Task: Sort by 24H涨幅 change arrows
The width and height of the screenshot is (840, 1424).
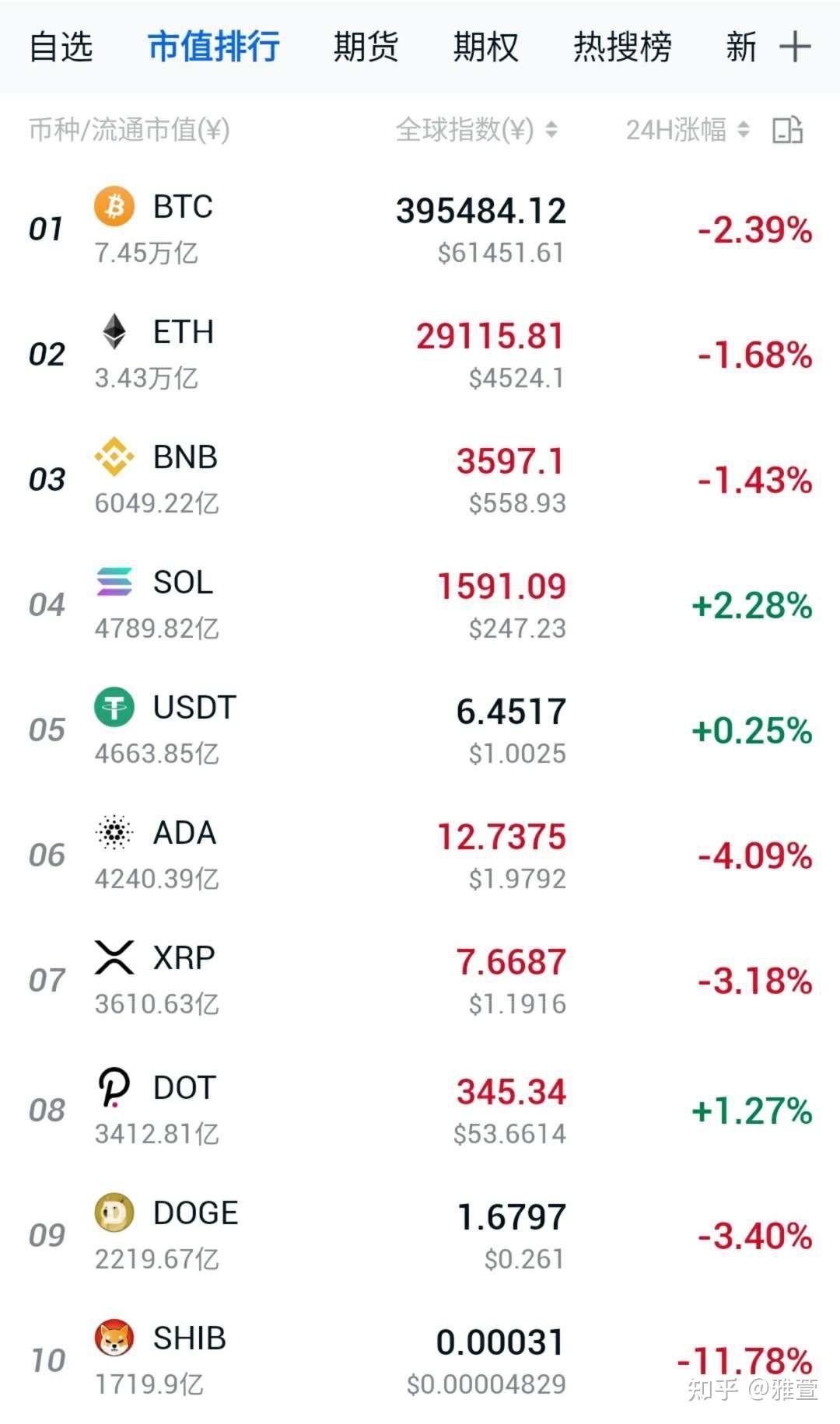Action: click(744, 130)
